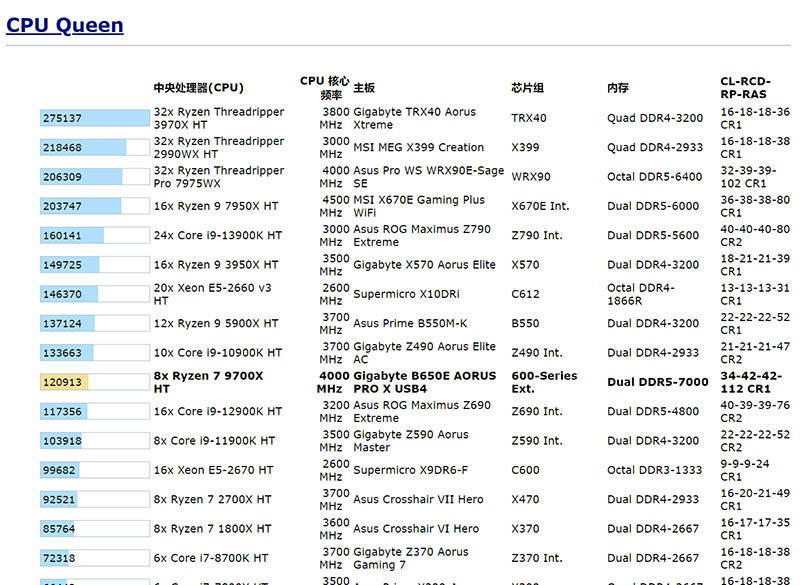Click the 275137 score bar
The height and width of the screenshot is (585, 800).
point(94,118)
